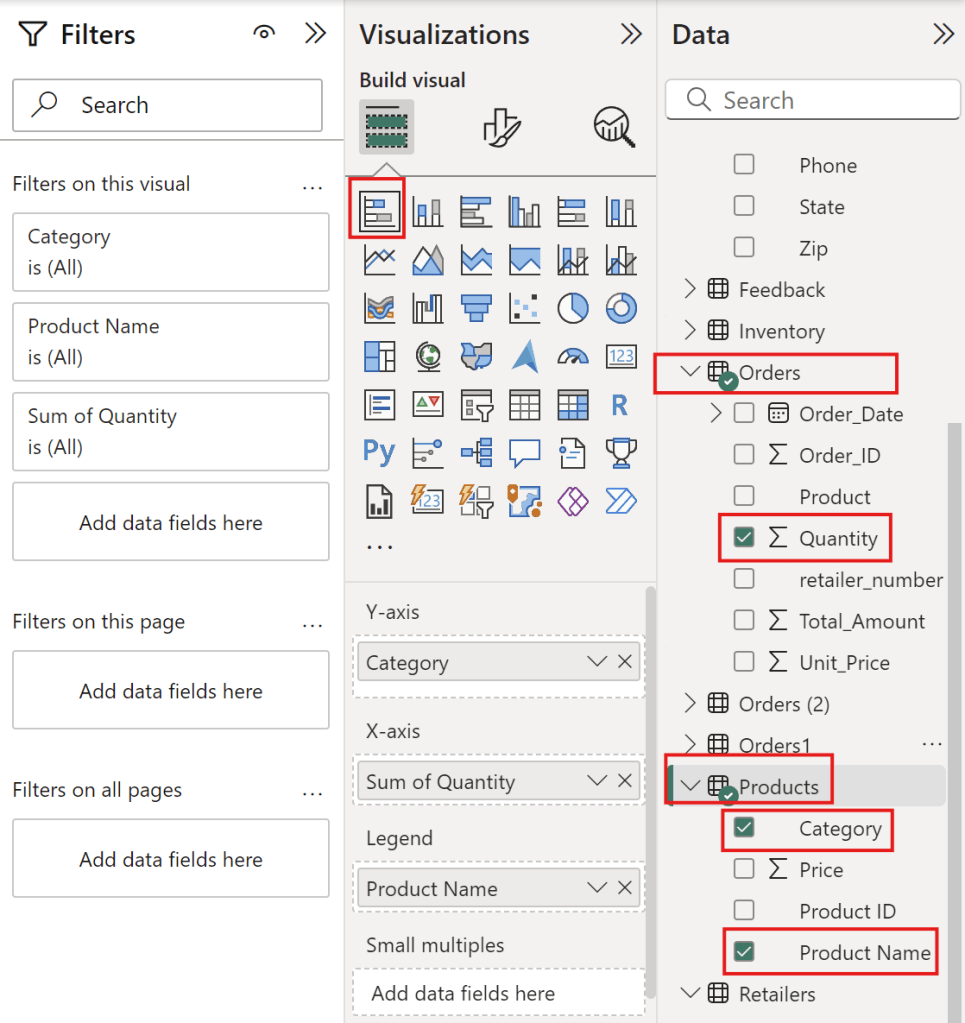The width and height of the screenshot is (965, 1023).
Task: Switch to the Analytics tab
Action: coord(613,129)
